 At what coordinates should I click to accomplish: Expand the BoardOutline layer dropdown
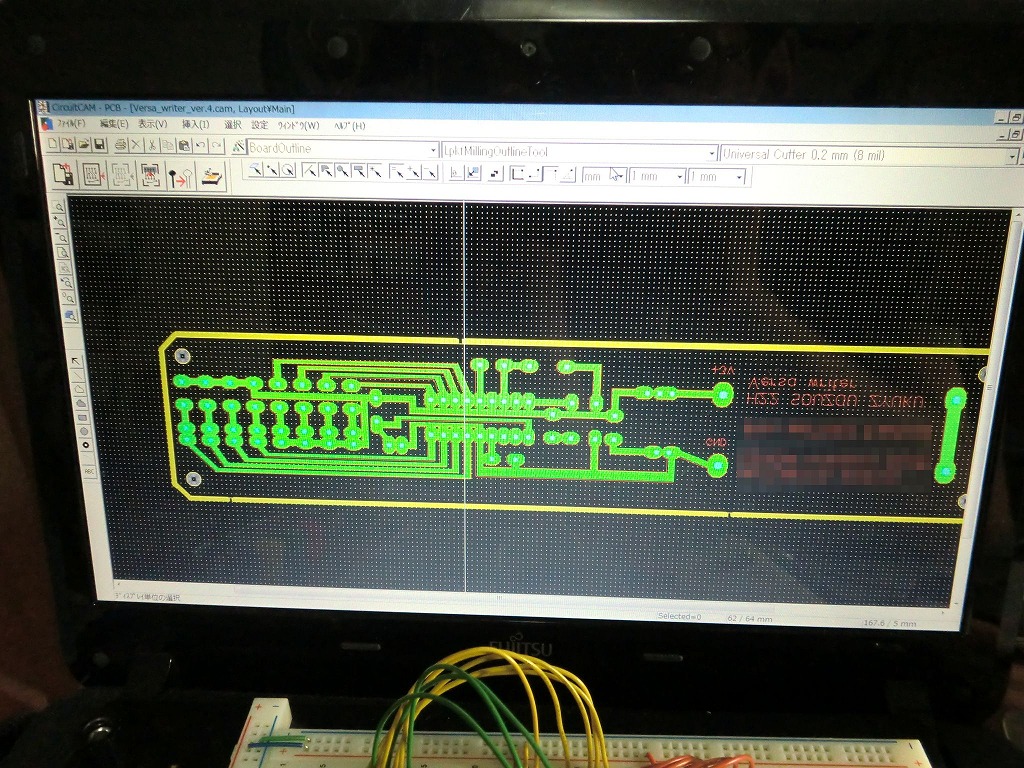pyautogui.click(x=433, y=150)
